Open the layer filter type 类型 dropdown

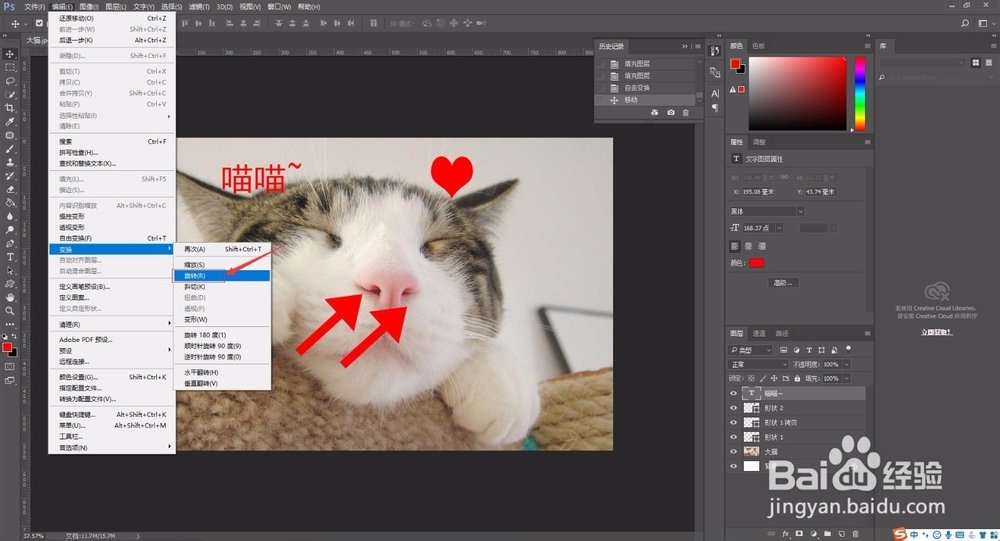click(751, 350)
